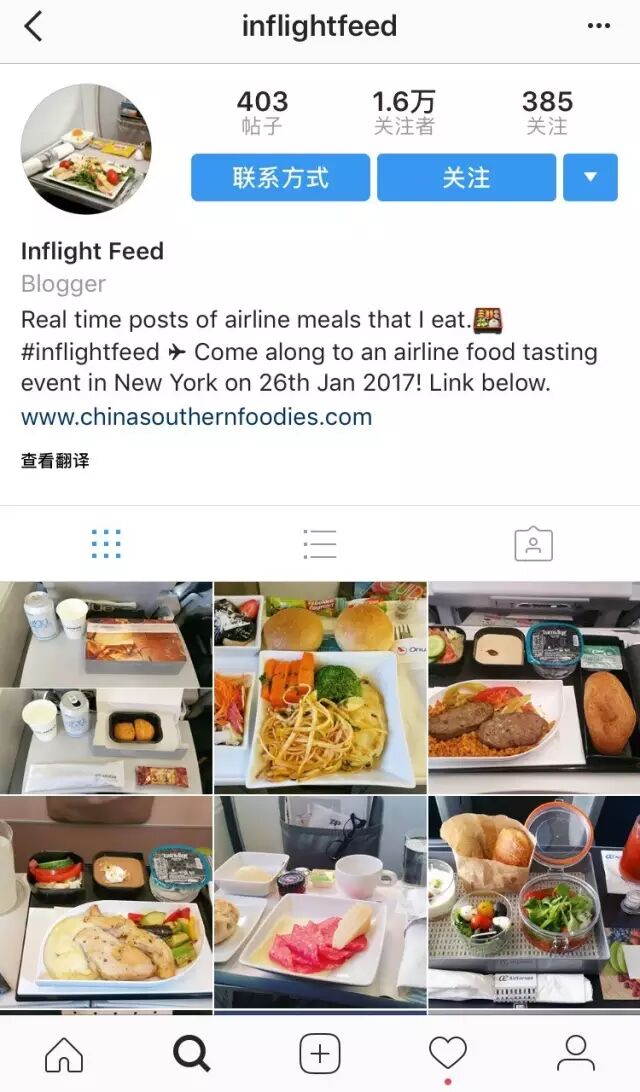Create a new post with plus icon
Image resolution: width=640 pixels, height=1092 pixels.
[x=320, y=1054]
